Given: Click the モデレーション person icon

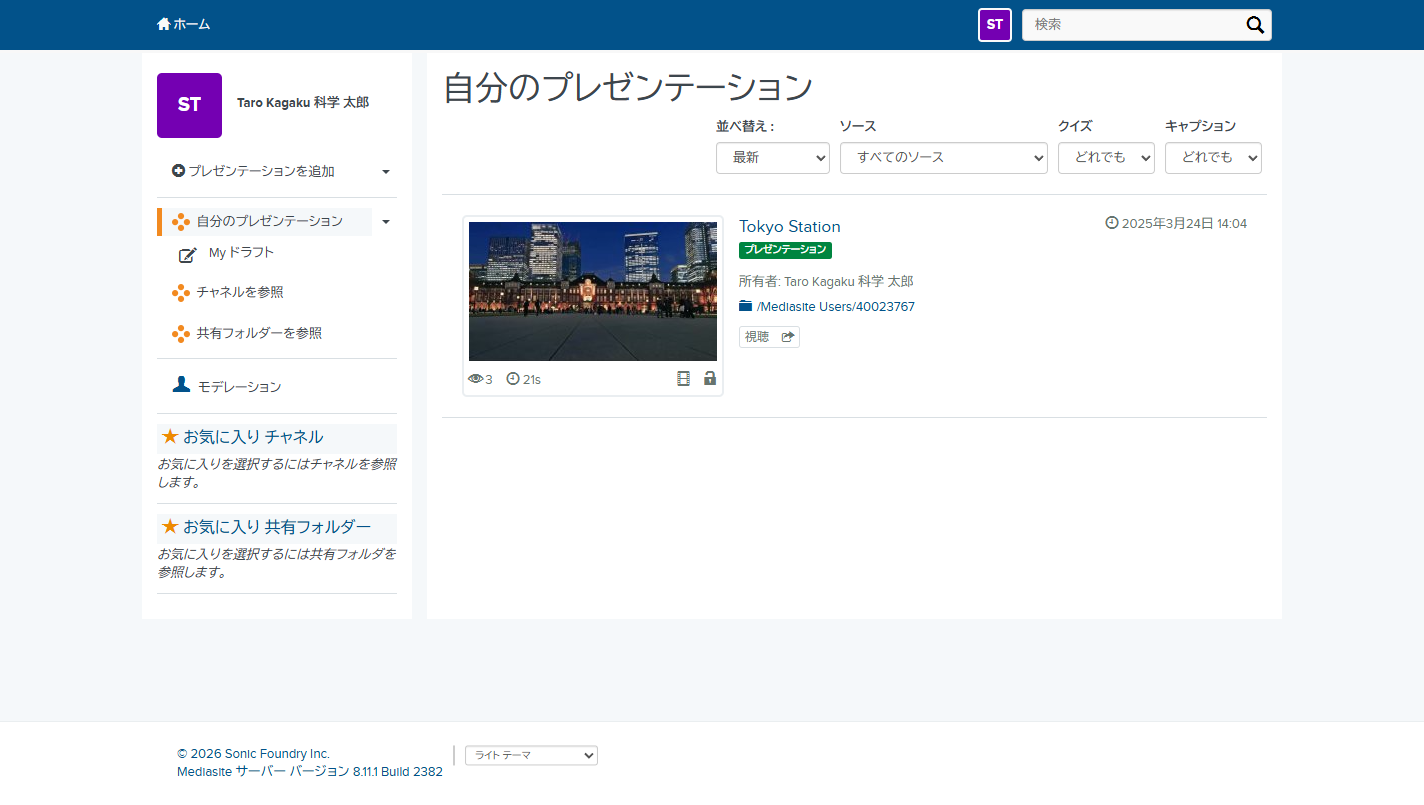Looking at the screenshot, I should [181, 385].
